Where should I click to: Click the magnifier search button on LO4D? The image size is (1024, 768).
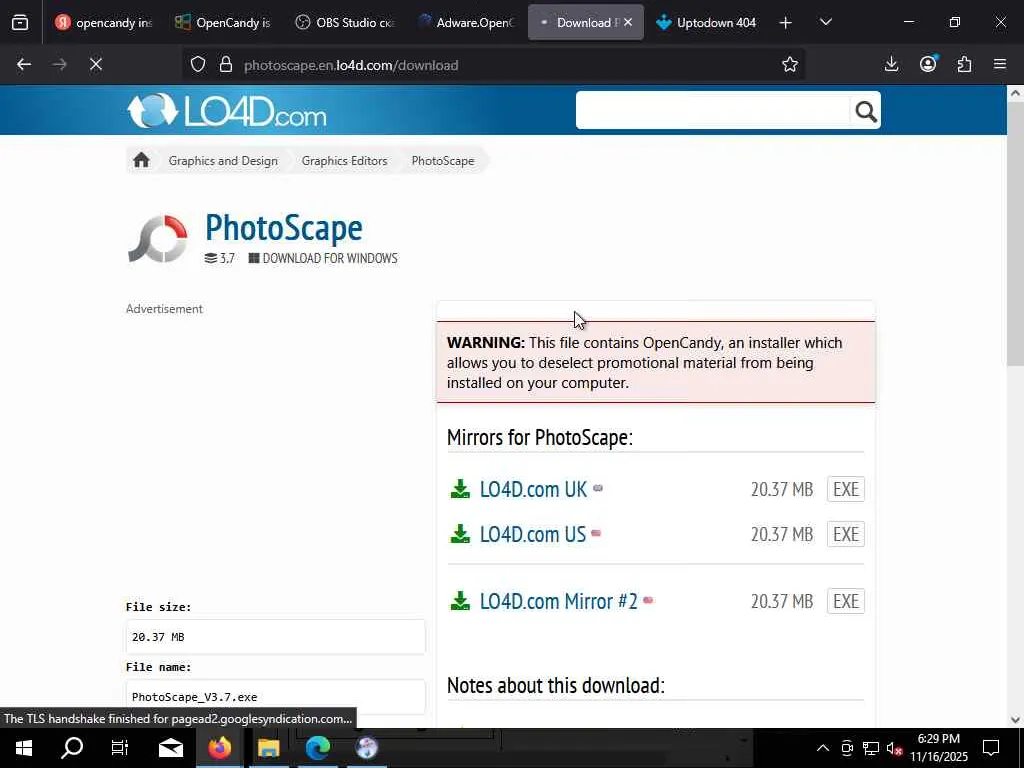865,112
